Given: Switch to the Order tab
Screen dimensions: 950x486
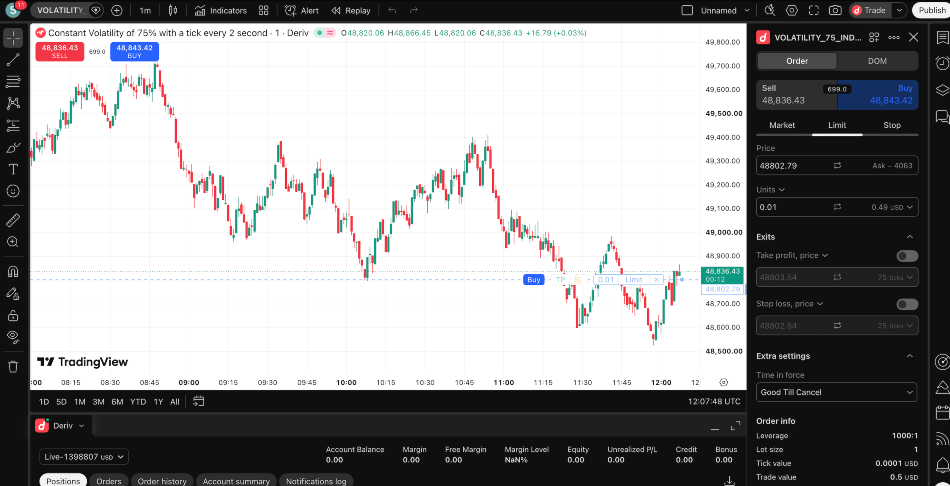Looking at the screenshot, I should point(797,61).
